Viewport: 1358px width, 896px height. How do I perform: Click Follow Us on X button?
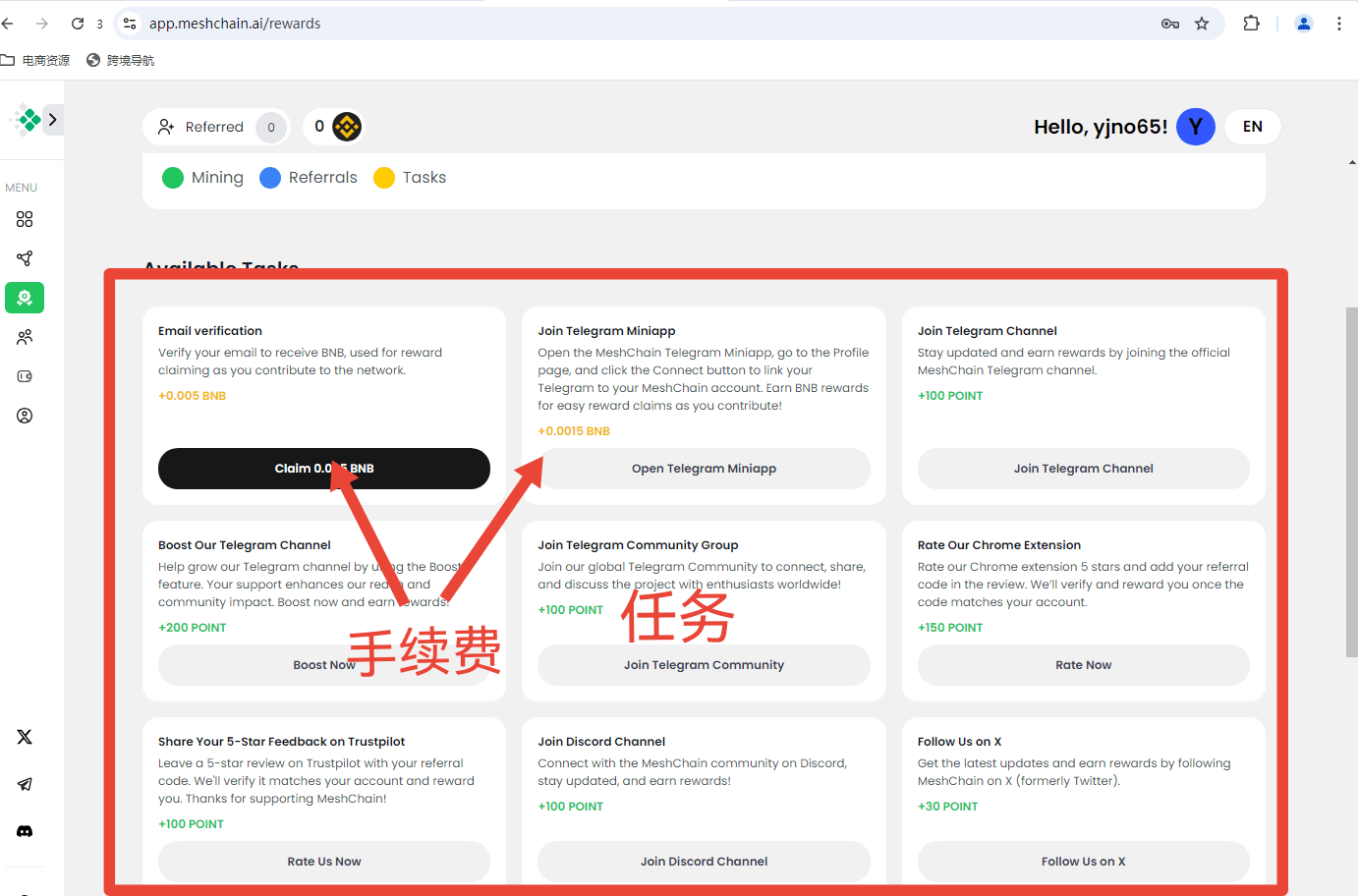pos(1084,862)
